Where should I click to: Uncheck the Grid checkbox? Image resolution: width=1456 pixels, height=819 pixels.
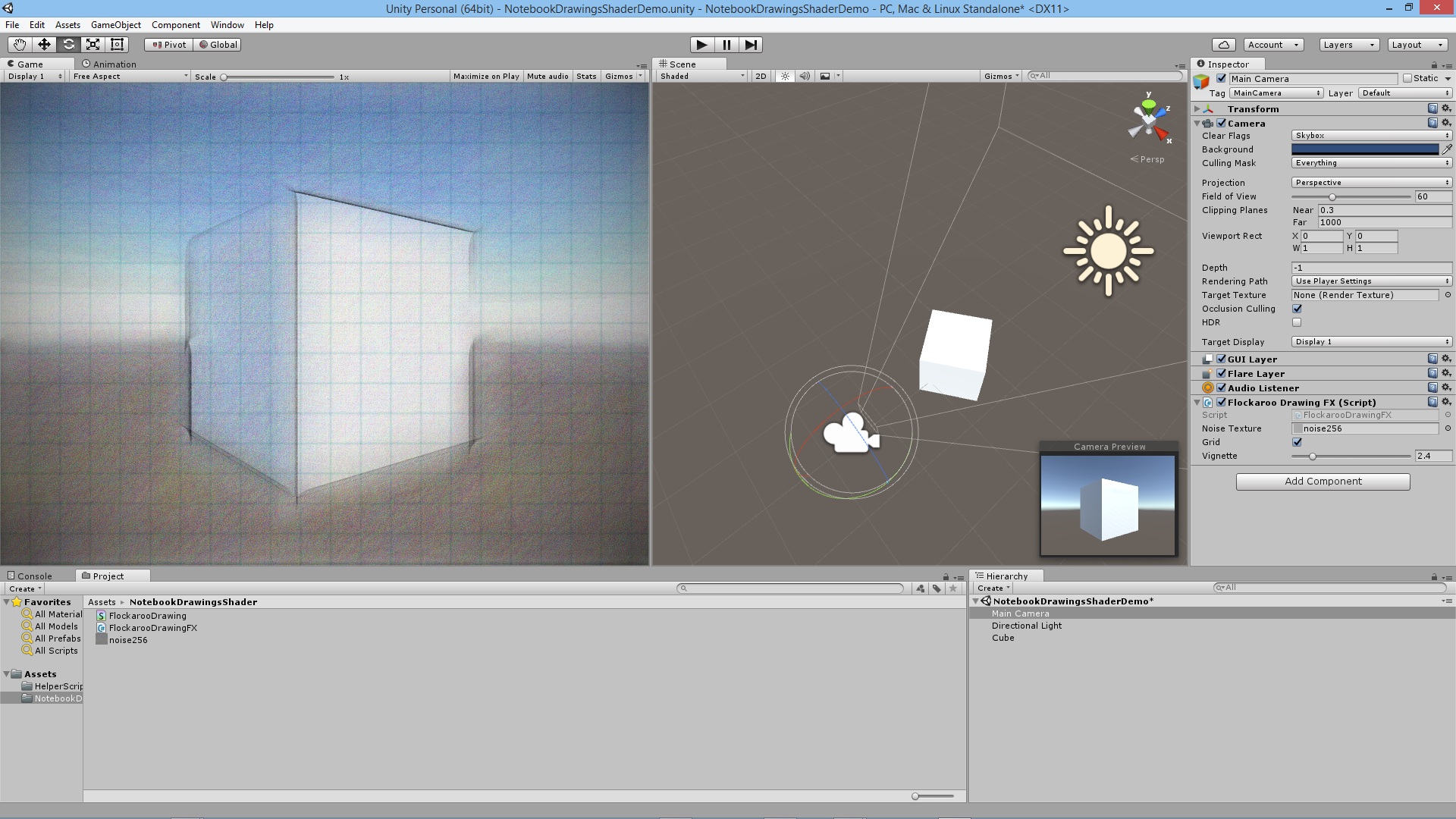pos(1297,442)
